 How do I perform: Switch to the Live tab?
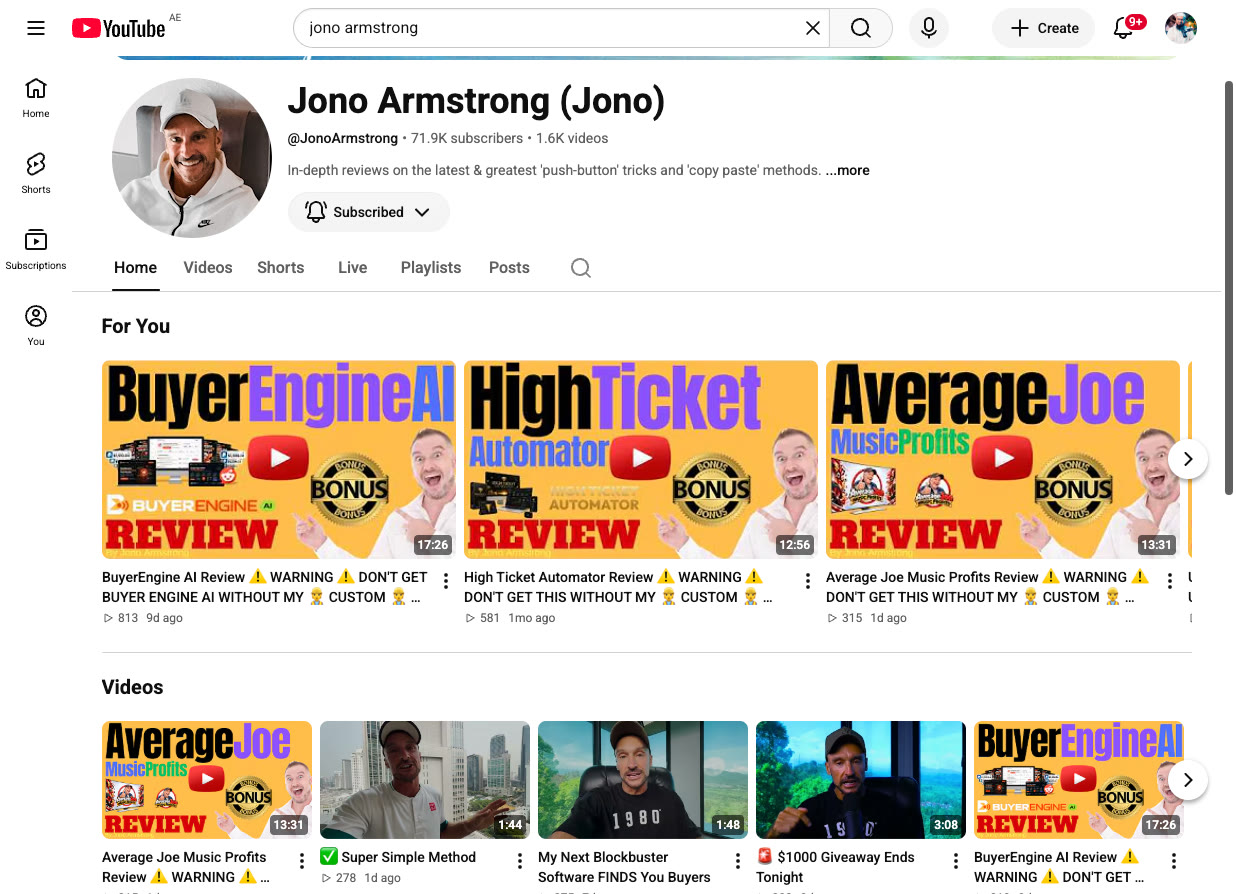(x=352, y=267)
